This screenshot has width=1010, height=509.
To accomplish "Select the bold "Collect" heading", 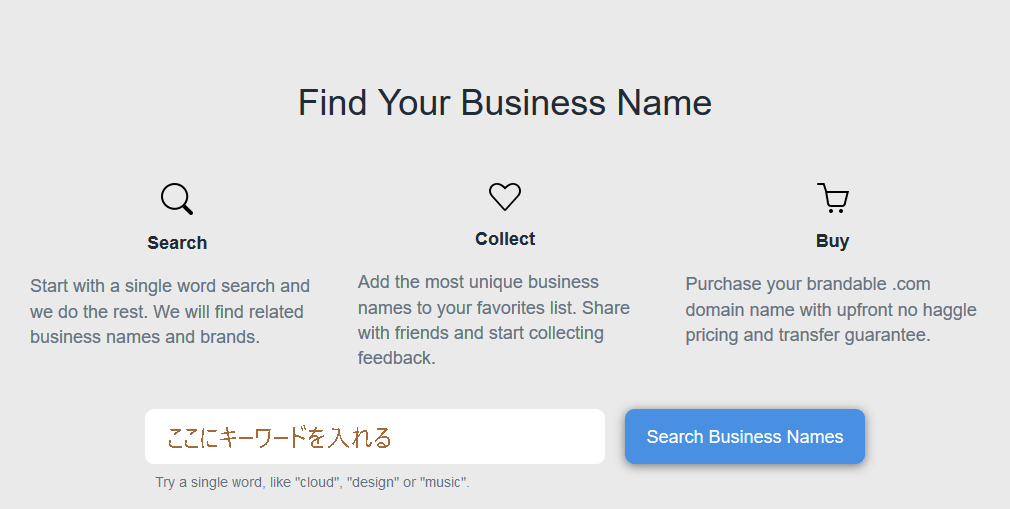I will (x=505, y=239).
